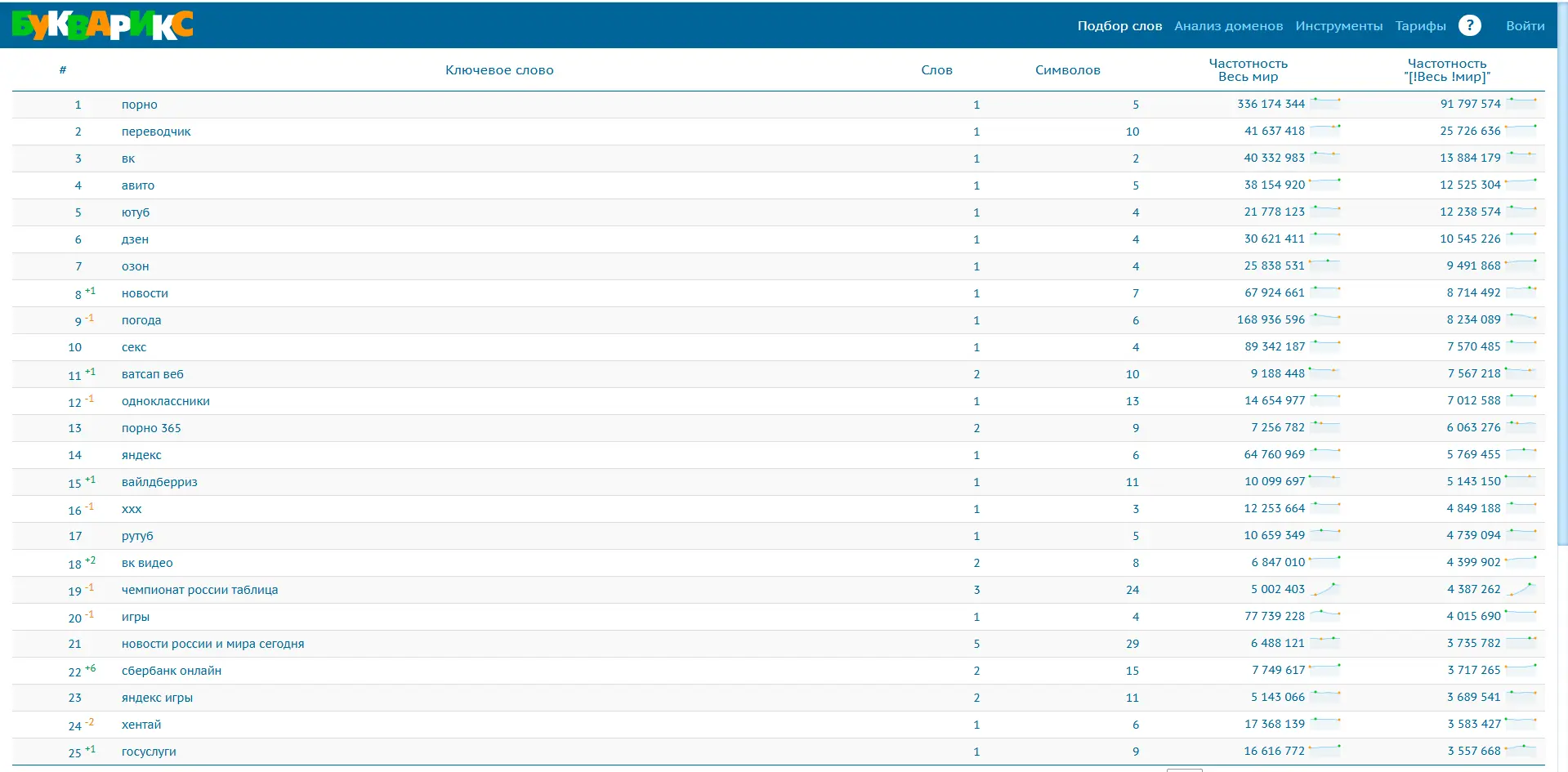Select keyword новости россии и мира сегодня
The image size is (1568, 772).
click(212, 644)
